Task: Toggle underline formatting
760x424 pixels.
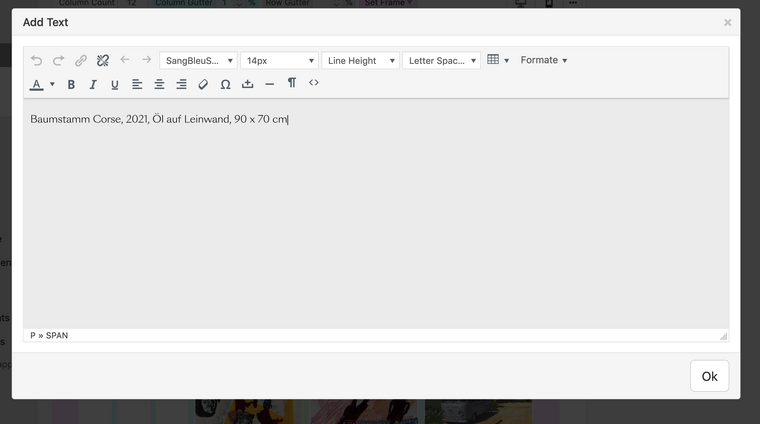Action: coord(115,85)
